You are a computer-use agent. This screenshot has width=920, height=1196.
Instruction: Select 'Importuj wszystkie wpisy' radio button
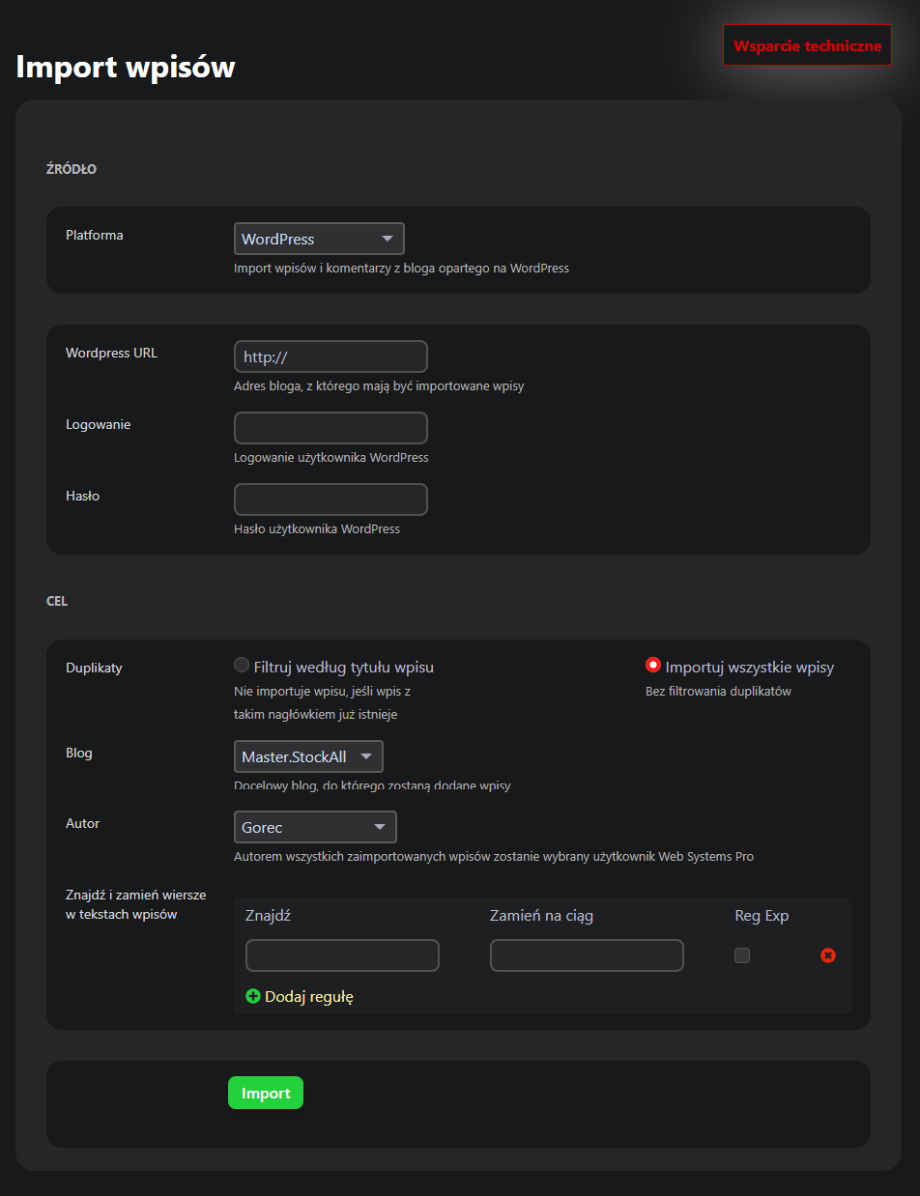(653, 665)
